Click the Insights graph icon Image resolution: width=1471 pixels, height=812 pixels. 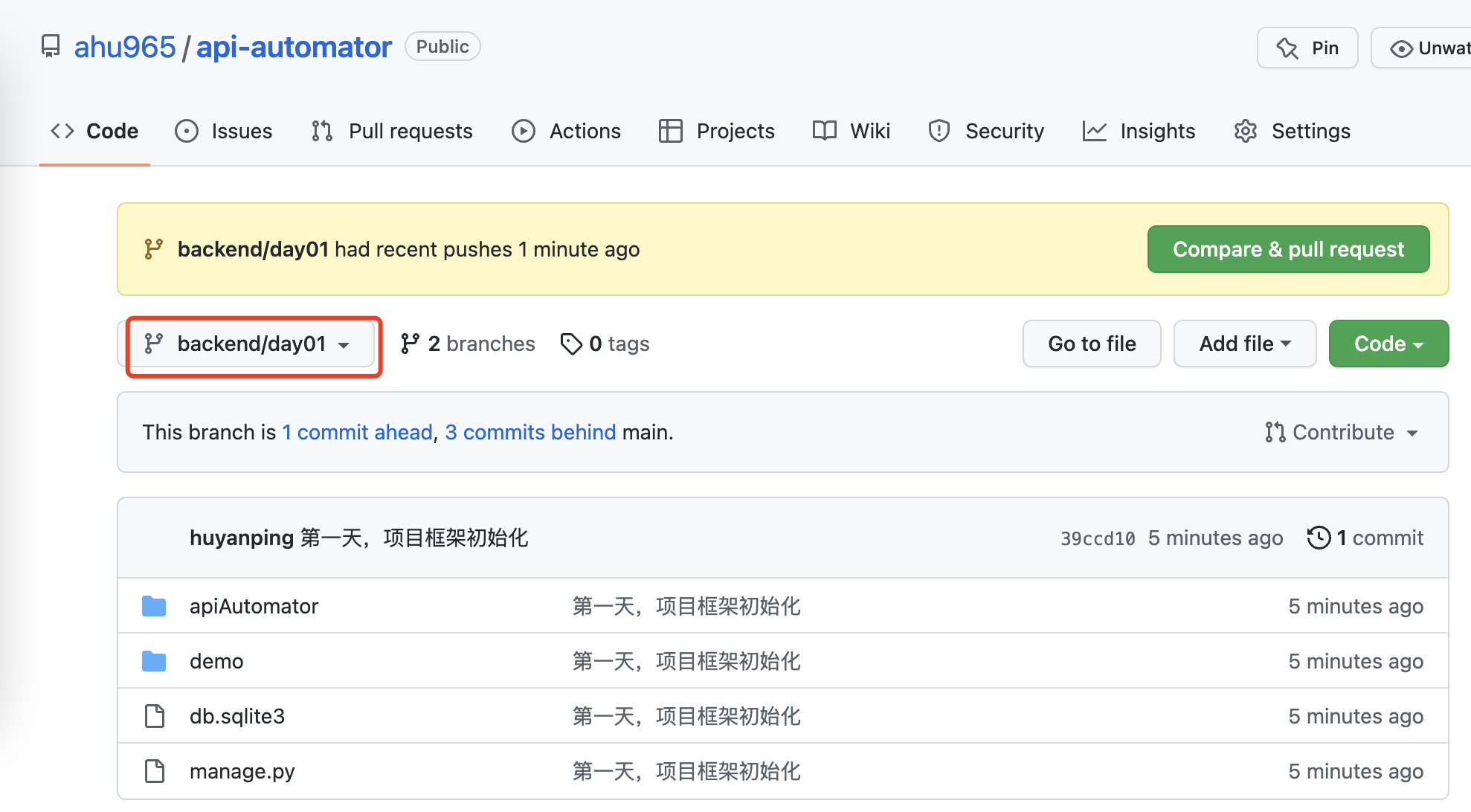tap(1095, 131)
